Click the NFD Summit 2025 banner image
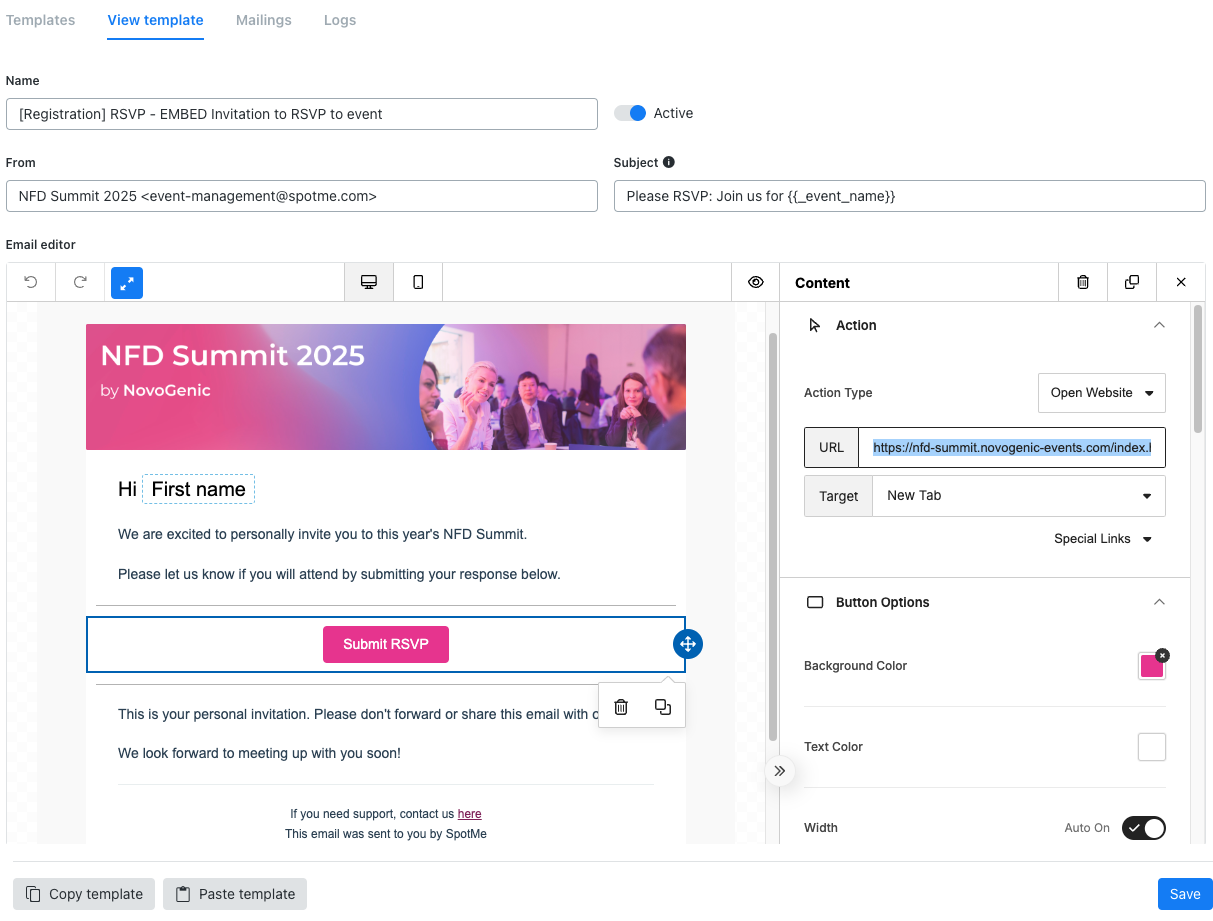 pos(386,387)
